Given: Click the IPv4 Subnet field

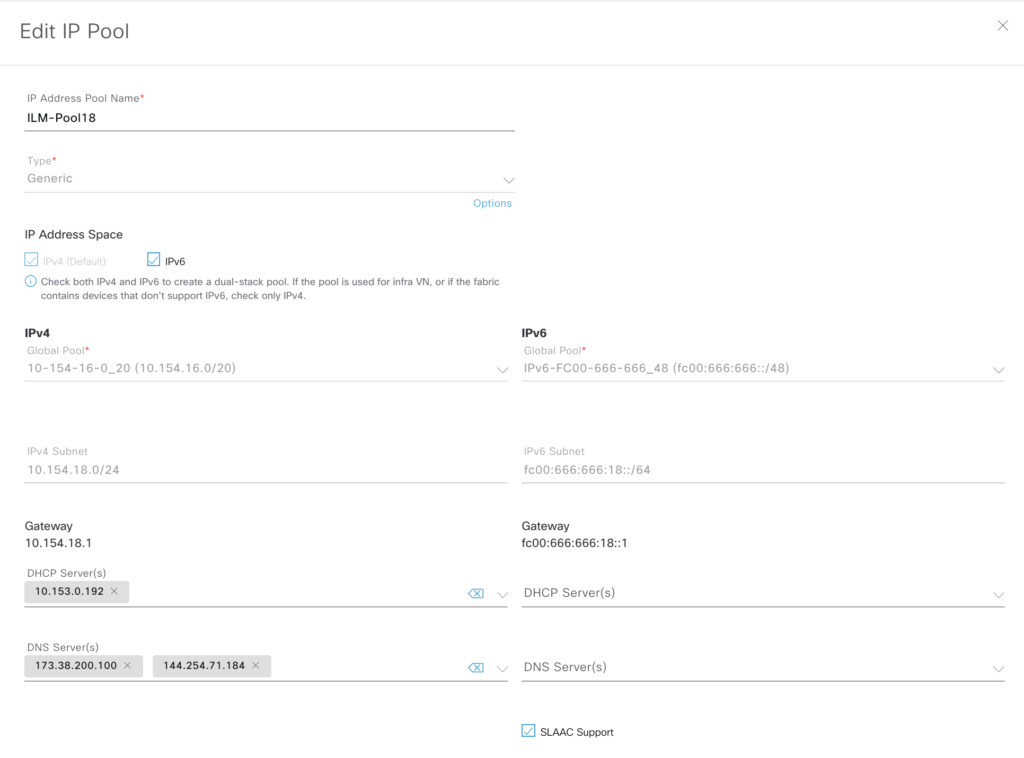Looking at the screenshot, I should click(265, 470).
